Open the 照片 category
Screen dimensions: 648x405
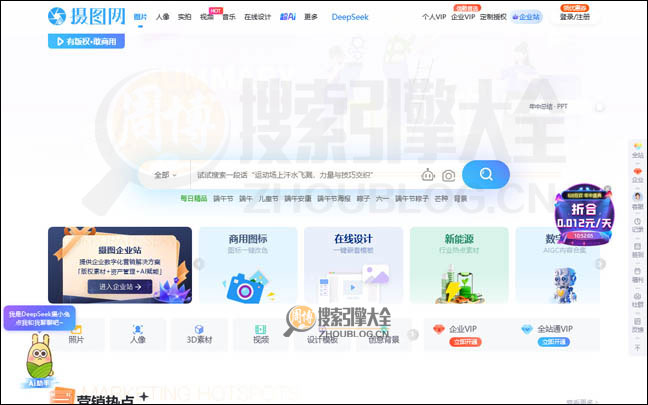point(76,334)
